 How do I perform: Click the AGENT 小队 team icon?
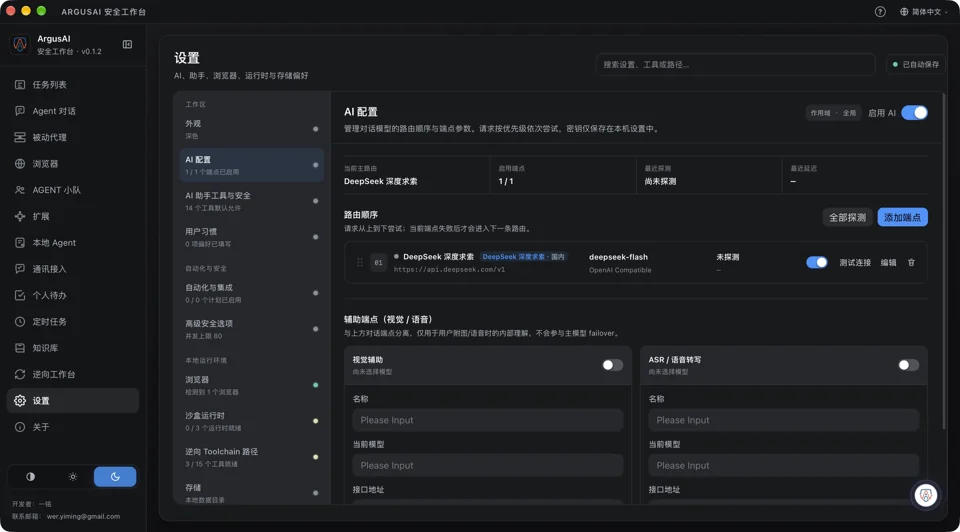point(20,190)
